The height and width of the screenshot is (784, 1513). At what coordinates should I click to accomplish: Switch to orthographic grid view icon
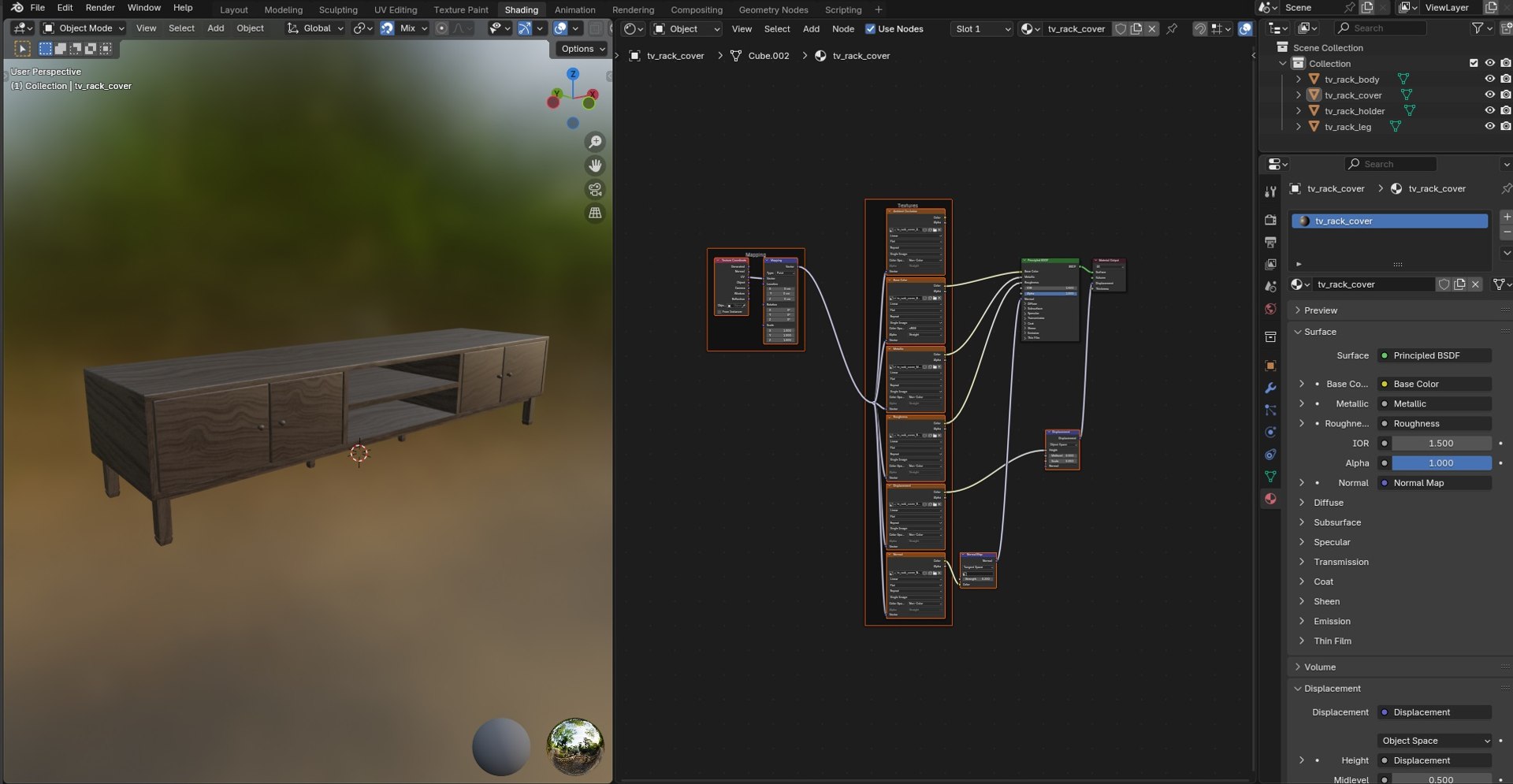pos(595,213)
